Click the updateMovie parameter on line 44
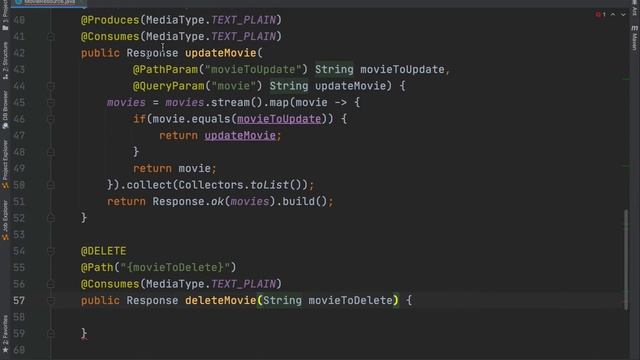The image size is (640, 360). pyautogui.click(x=350, y=86)
